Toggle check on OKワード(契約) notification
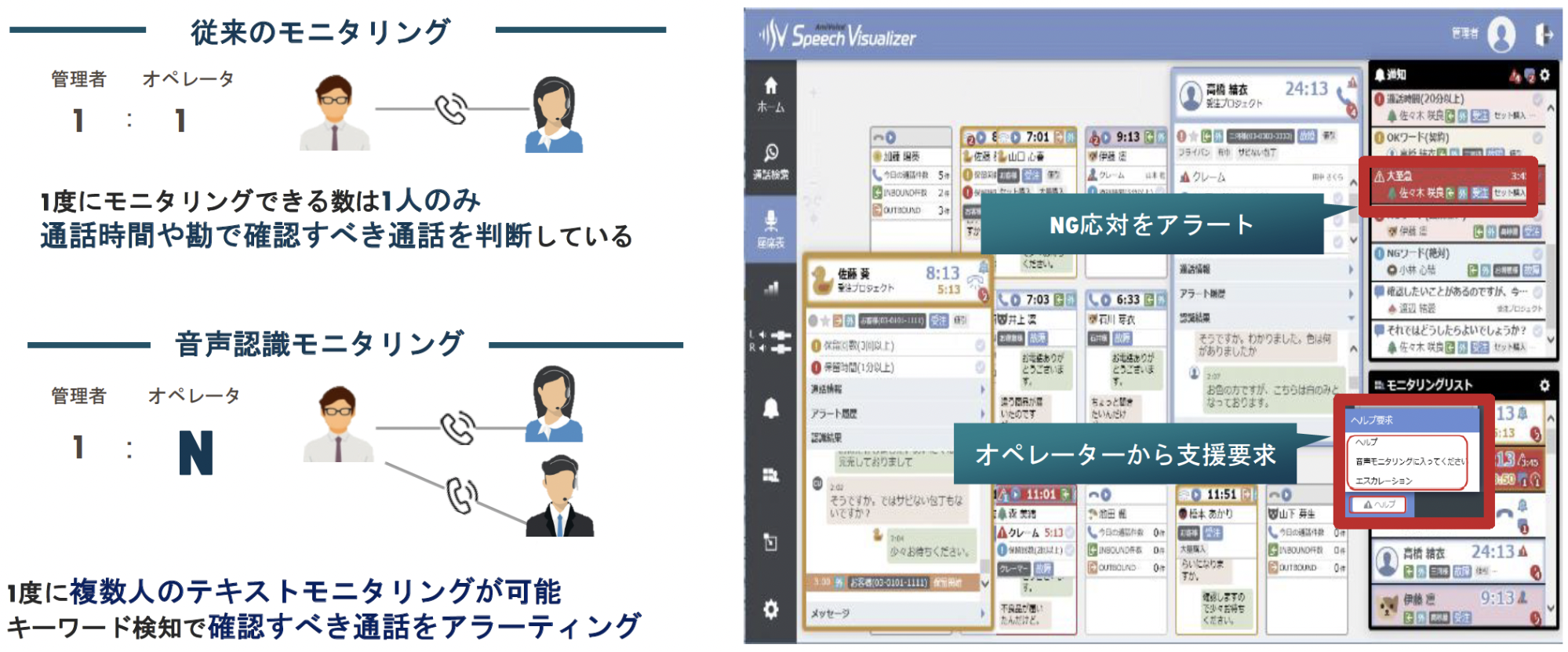Image resolution: width=1568 pixels, height=652 pixels. [x=1537, y=137]
